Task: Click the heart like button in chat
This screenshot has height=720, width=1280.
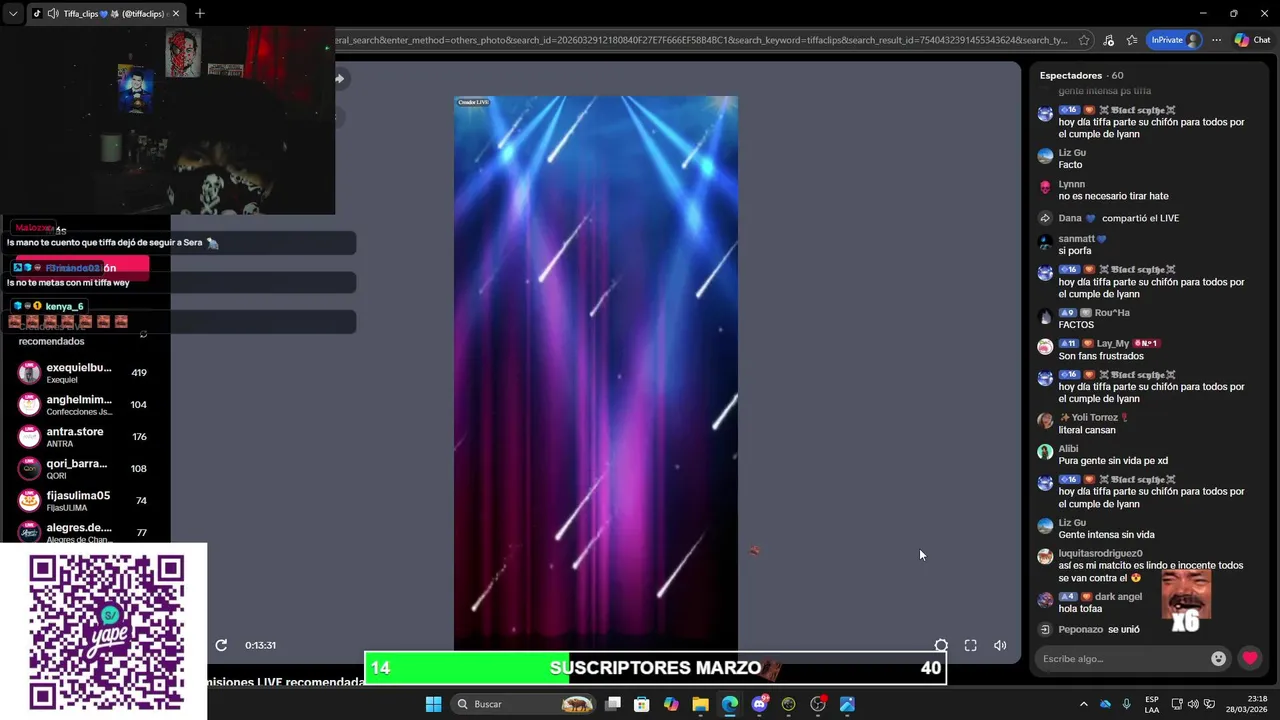Action: pos(1250,658)
